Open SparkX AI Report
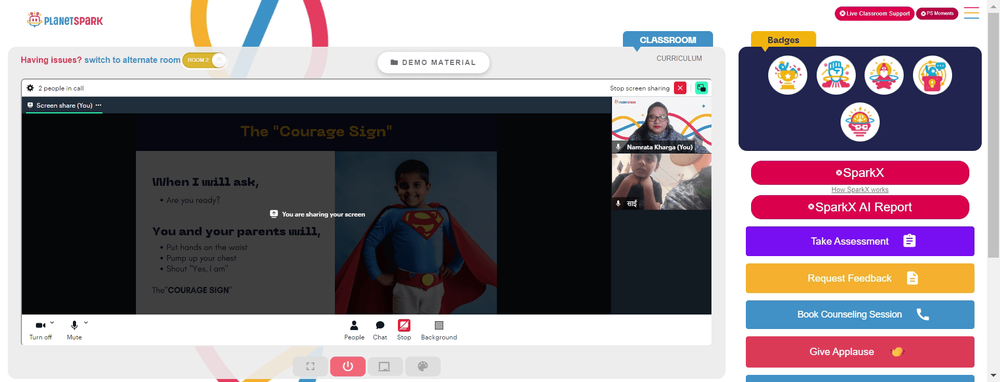This screenshot has height=382, width=1000. [x=860, y=207]
